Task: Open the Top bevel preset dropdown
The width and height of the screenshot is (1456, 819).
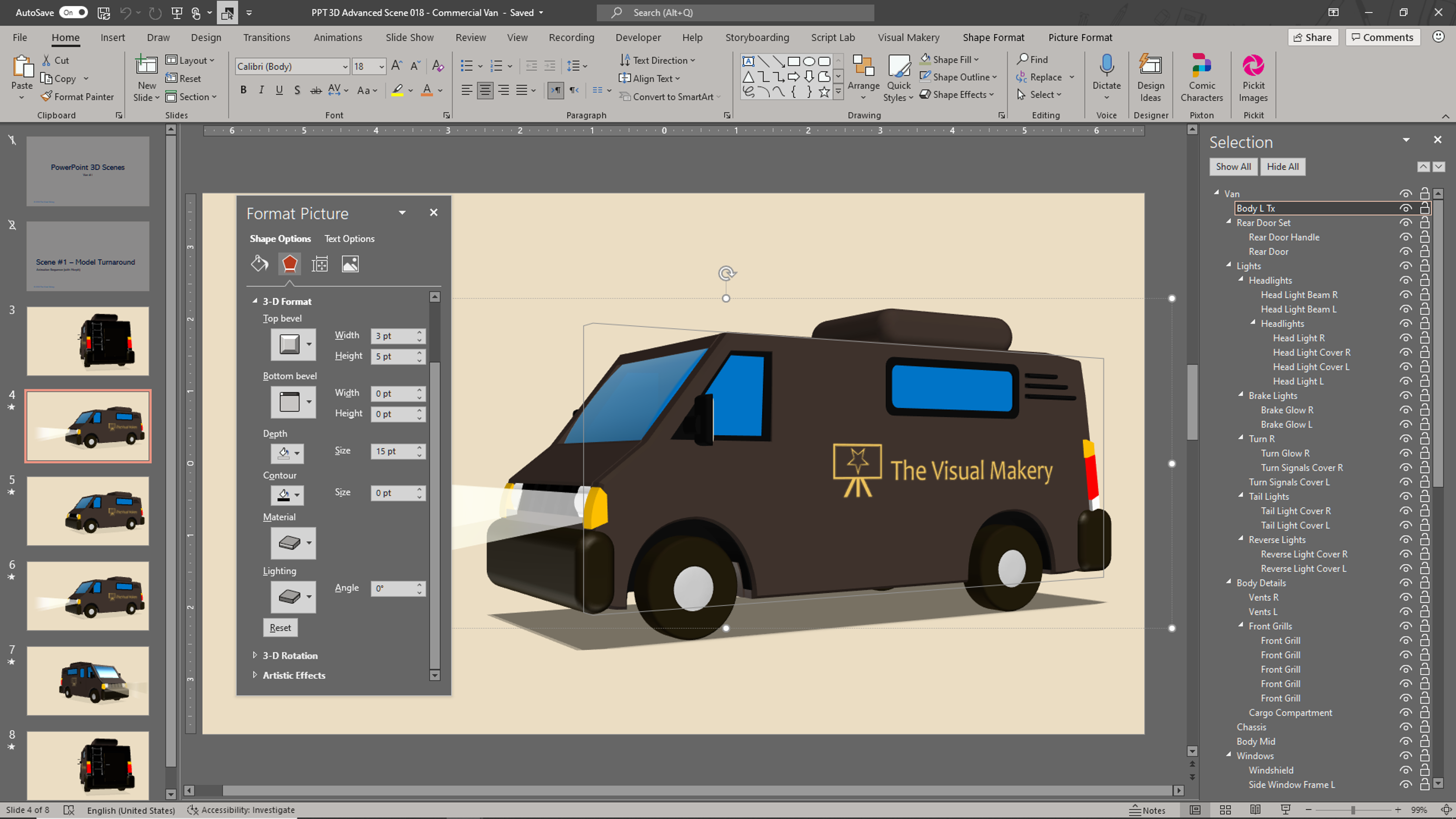Action: (x=309, y=344)
